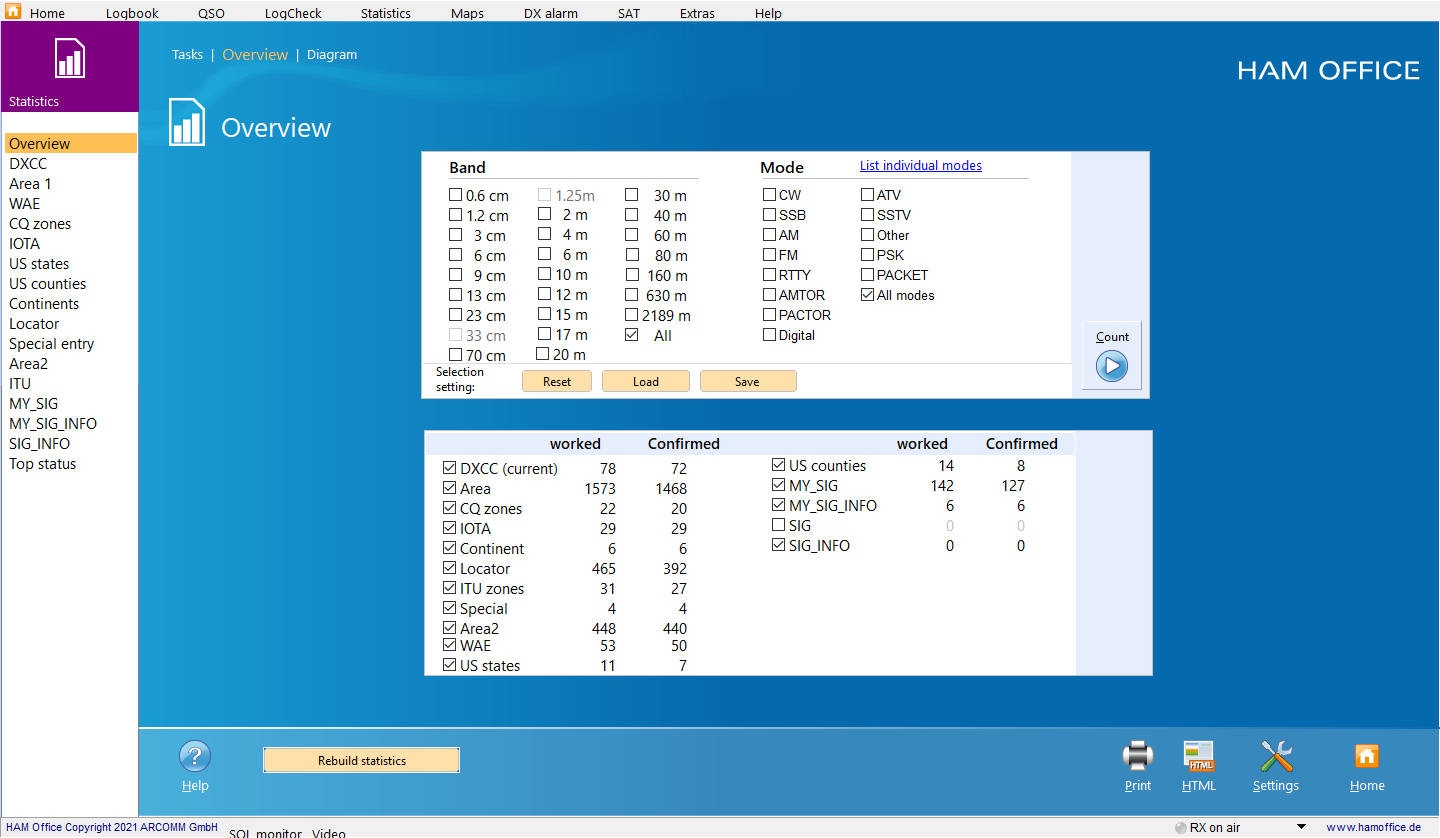Select the Overview tab in the top breadcrumb

pyautogui.click(x=255, y=55)
